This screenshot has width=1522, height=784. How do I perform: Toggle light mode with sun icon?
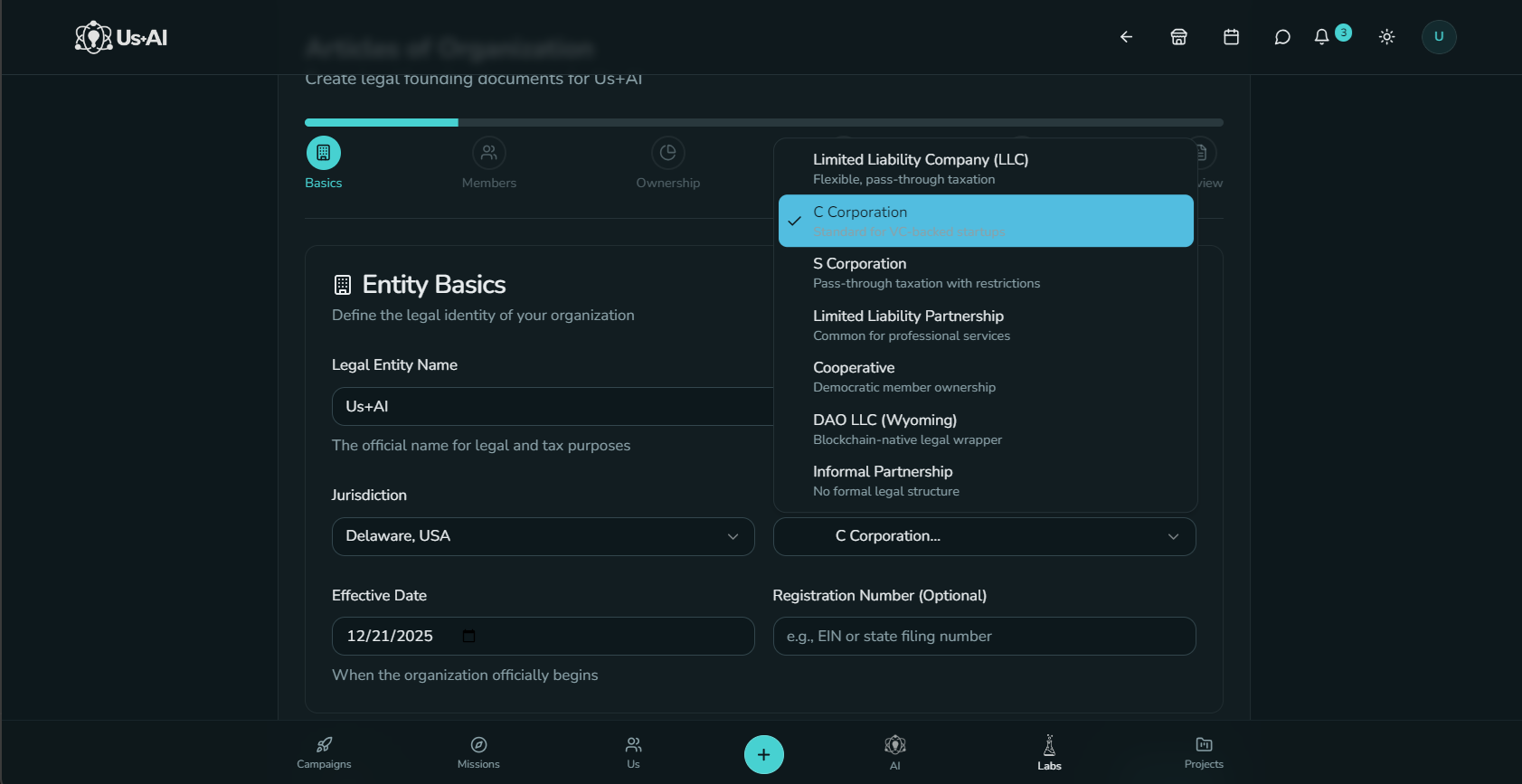(1386, 37)
